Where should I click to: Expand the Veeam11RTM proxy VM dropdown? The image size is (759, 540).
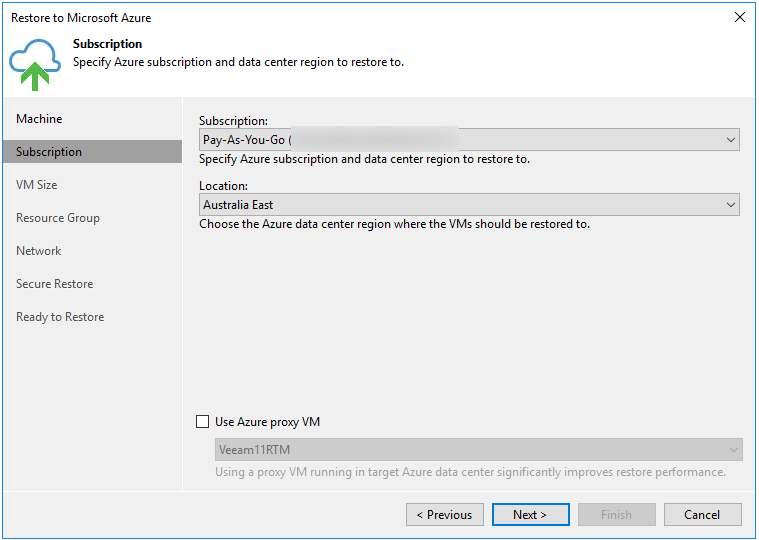[x=479, y=450]
